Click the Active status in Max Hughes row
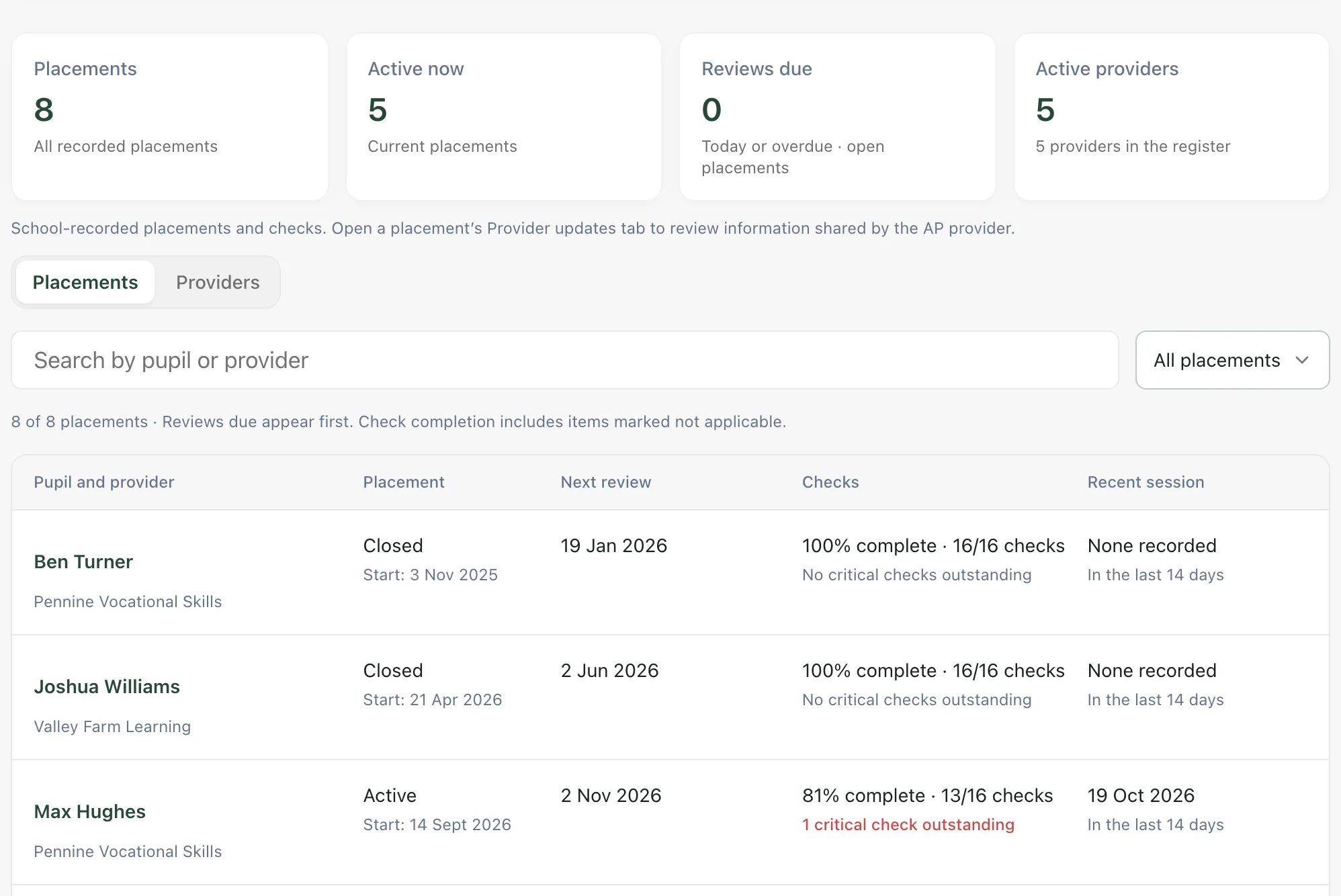 click(x=390, y=795)
